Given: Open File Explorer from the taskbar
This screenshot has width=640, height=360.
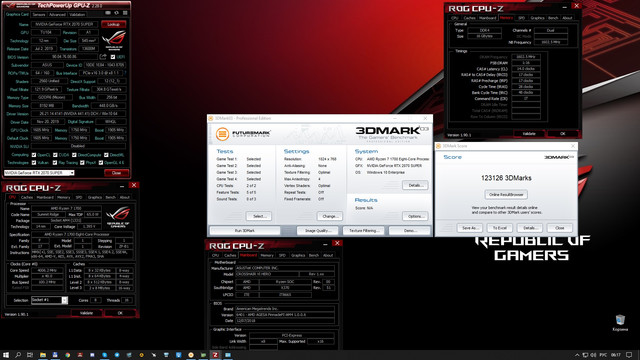Looking at the screenshot, I should pos(43,355).
